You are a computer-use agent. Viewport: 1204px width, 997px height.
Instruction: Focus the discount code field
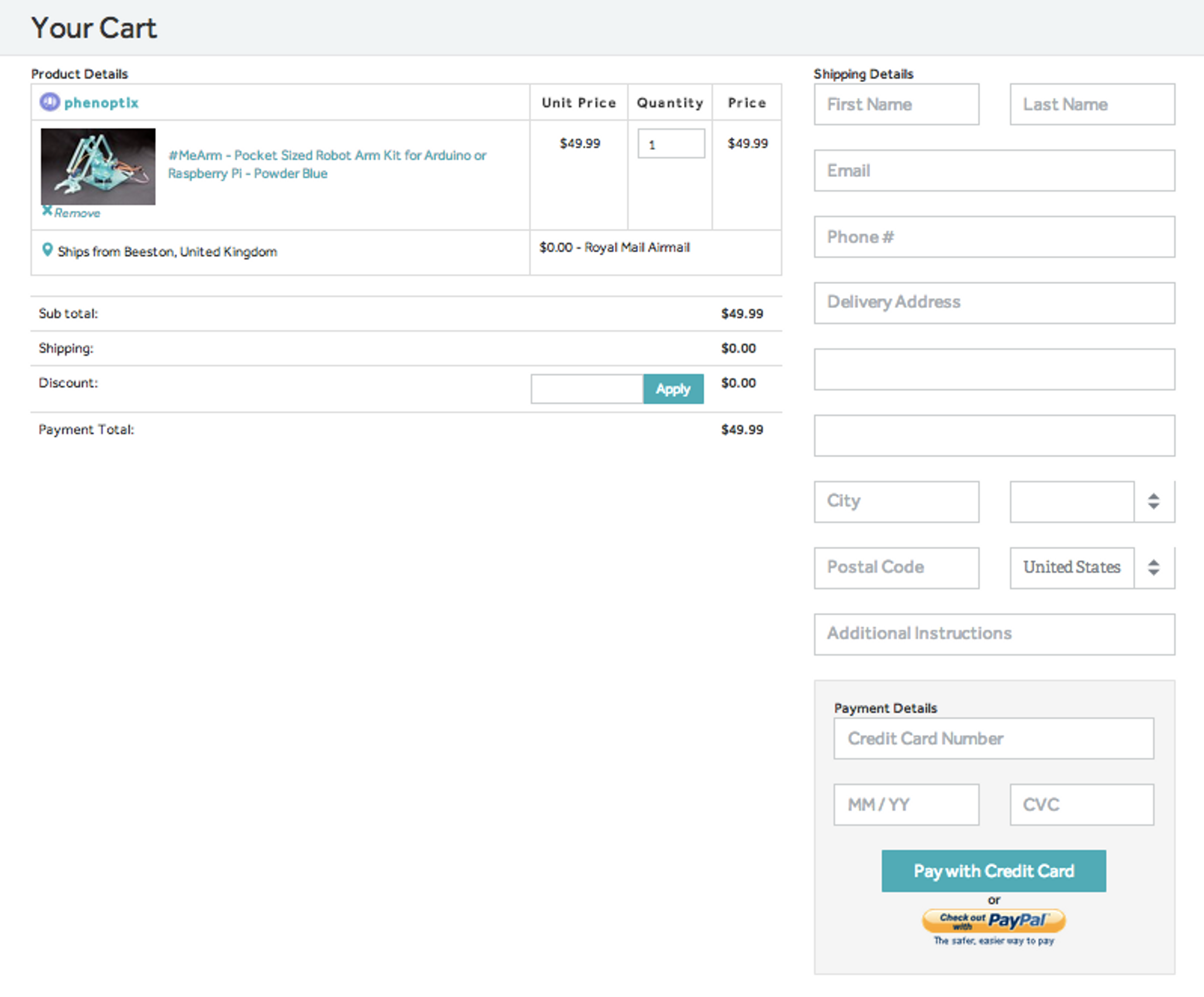click(586, 389)
